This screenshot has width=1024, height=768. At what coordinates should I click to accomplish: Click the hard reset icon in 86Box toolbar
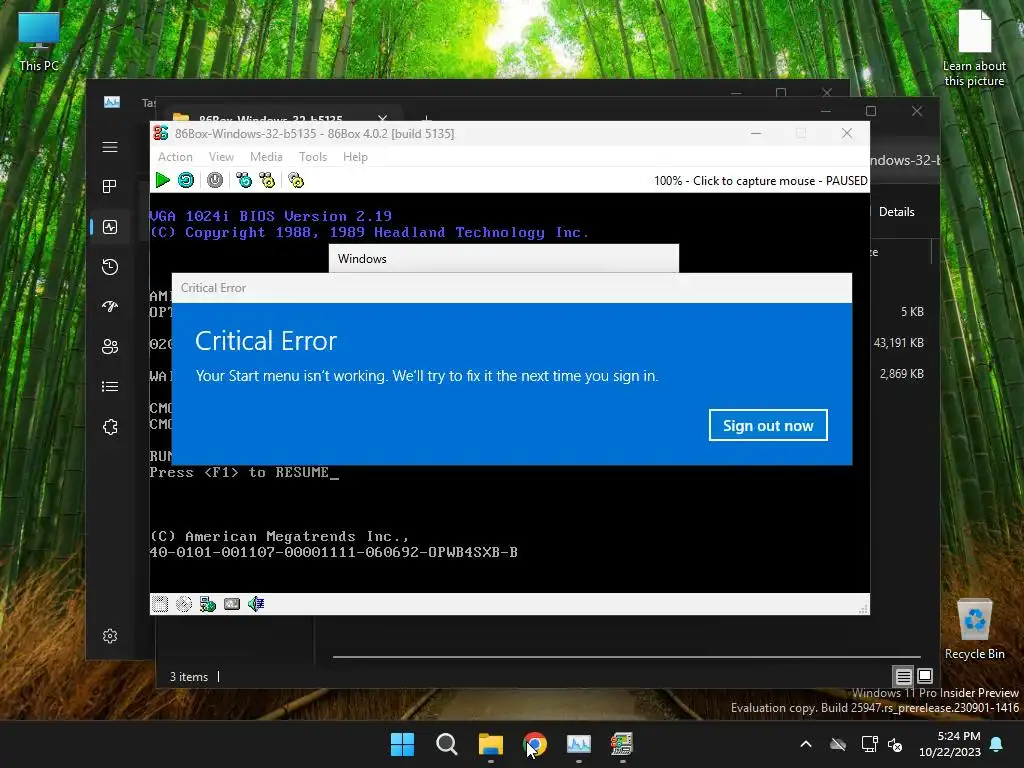[x=186, y=180]
